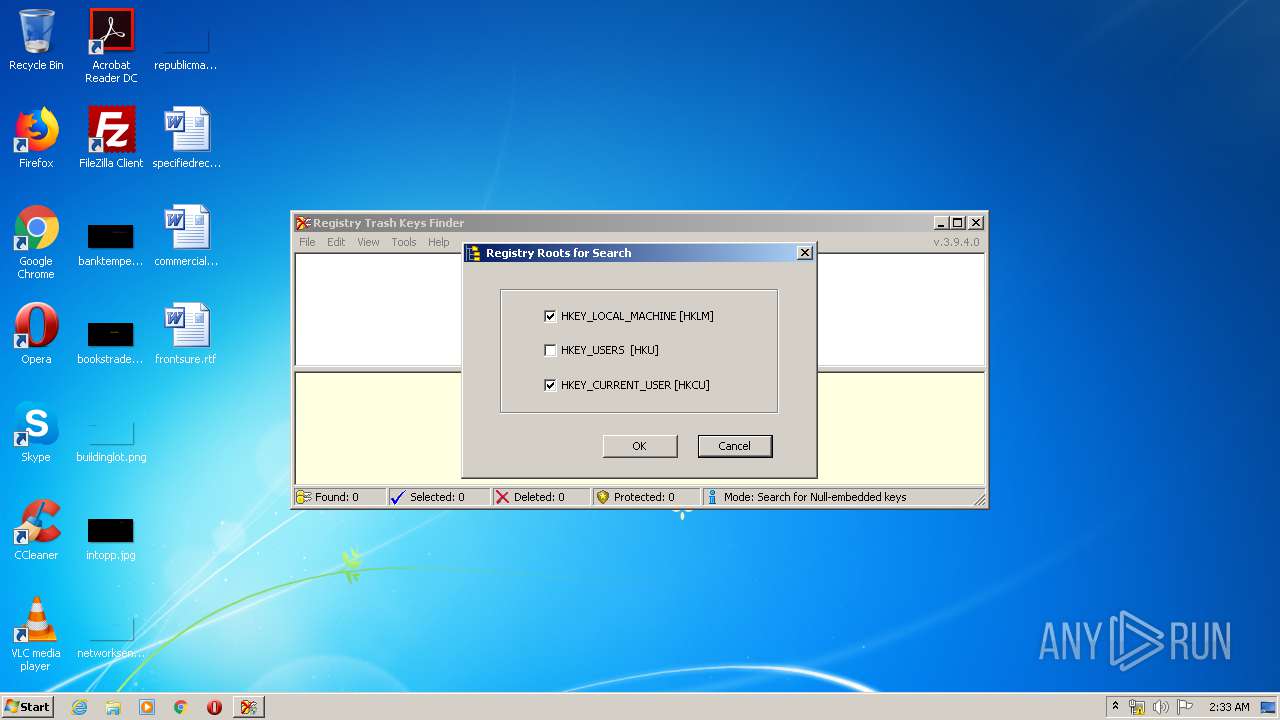
Task: Select the republicma... file on the desktop
Action: pos(186,47)
